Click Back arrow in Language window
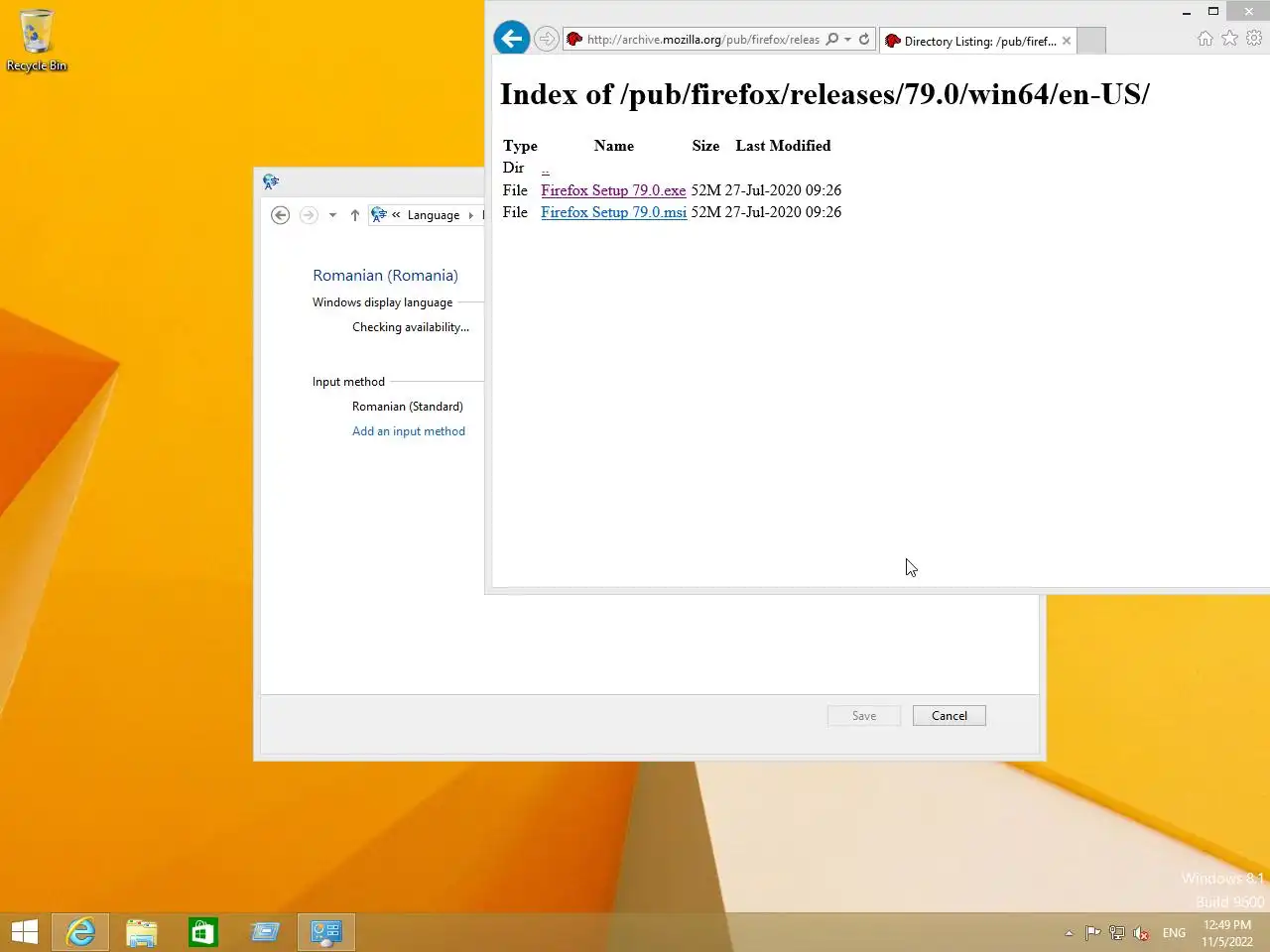Screen dimensions: 1270x952 tap(280, 215)
